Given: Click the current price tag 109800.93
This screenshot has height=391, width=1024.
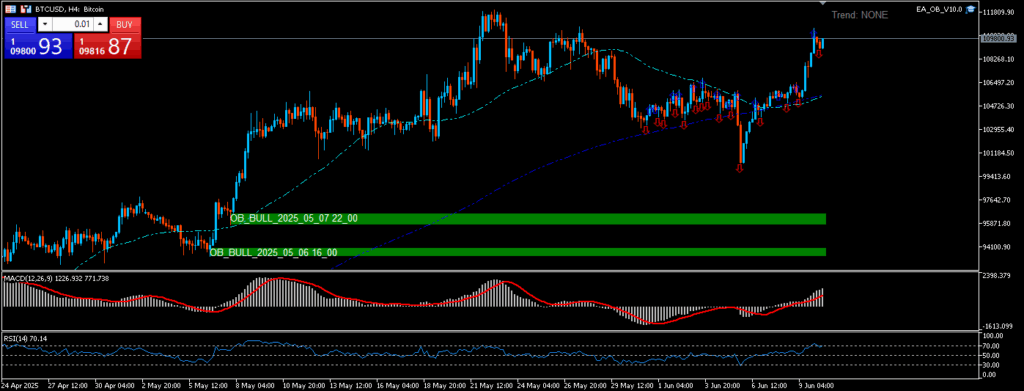Looking at the screenshot, I should [997, 38].
